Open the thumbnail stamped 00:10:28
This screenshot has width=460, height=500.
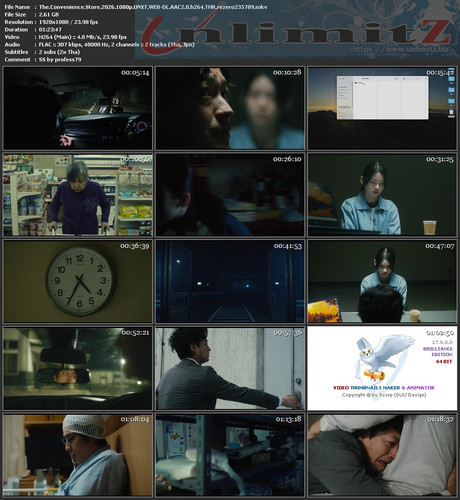point(230,108)
